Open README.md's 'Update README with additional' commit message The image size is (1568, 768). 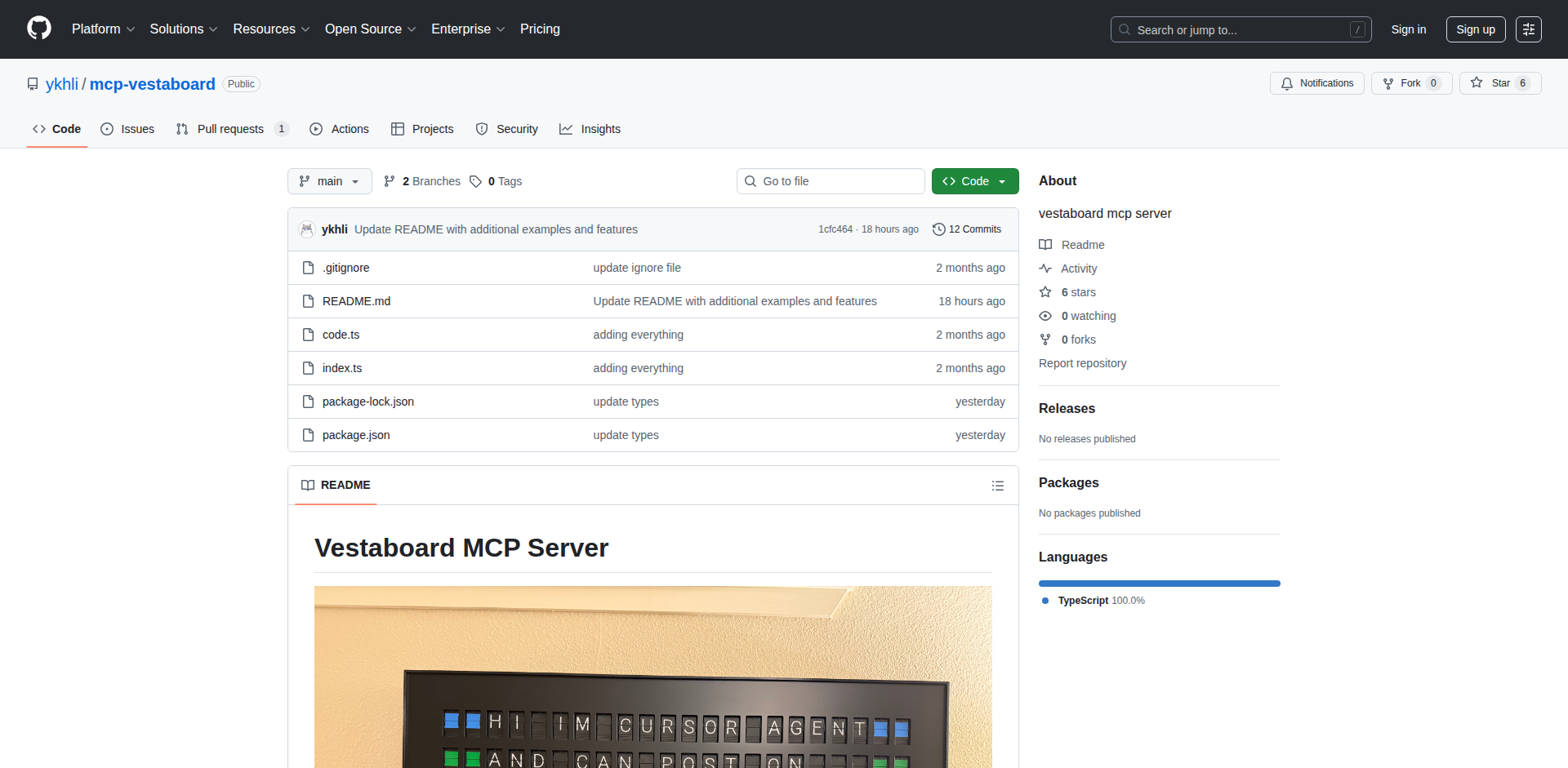point(735,301)
